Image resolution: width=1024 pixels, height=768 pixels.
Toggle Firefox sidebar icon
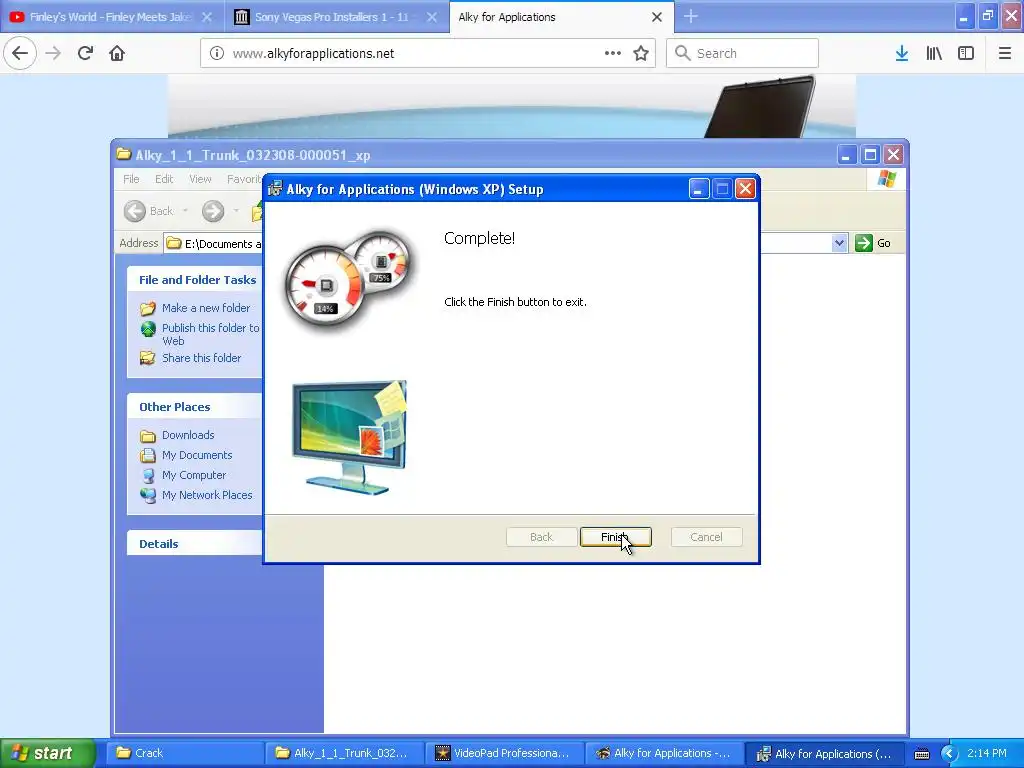point(966,53)
